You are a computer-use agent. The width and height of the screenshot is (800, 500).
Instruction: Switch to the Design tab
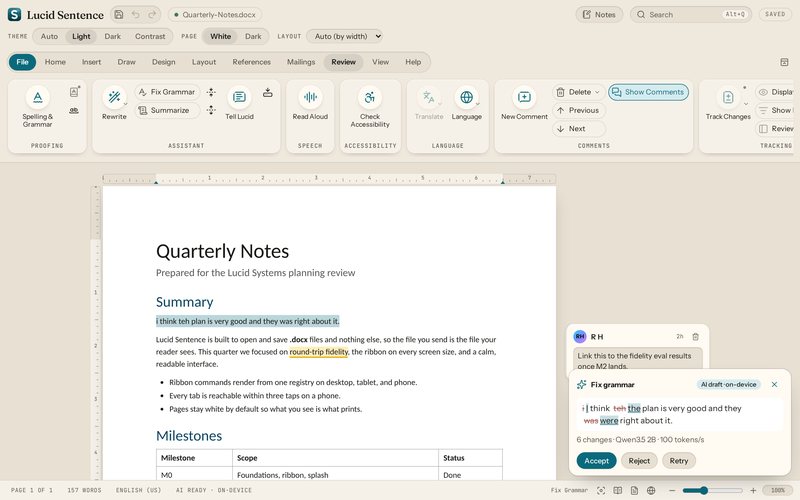coord(163,62)
